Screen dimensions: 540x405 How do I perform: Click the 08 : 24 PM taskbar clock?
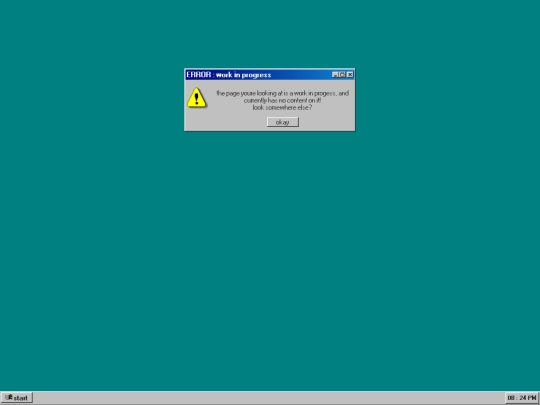click(x=522, y=398)
